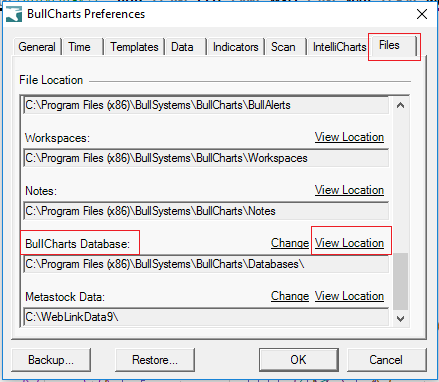This screenshot has height=382, width=439.
Task: Click the Workspaces path field
Action: pyautogui.click(x=206, y=158)
